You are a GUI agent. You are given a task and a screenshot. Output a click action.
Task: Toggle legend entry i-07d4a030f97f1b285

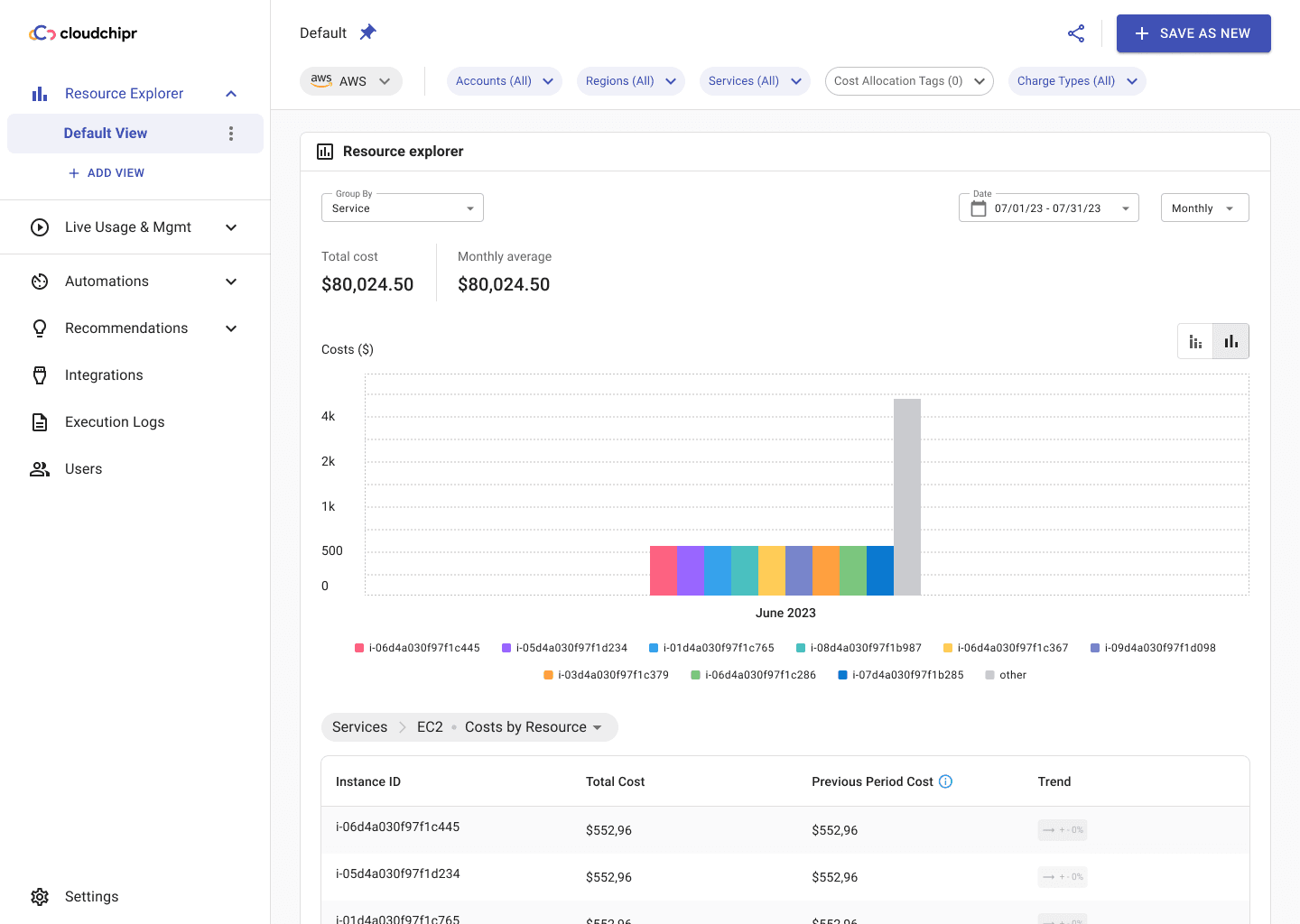pyautogui.click(x=901, y=675)
